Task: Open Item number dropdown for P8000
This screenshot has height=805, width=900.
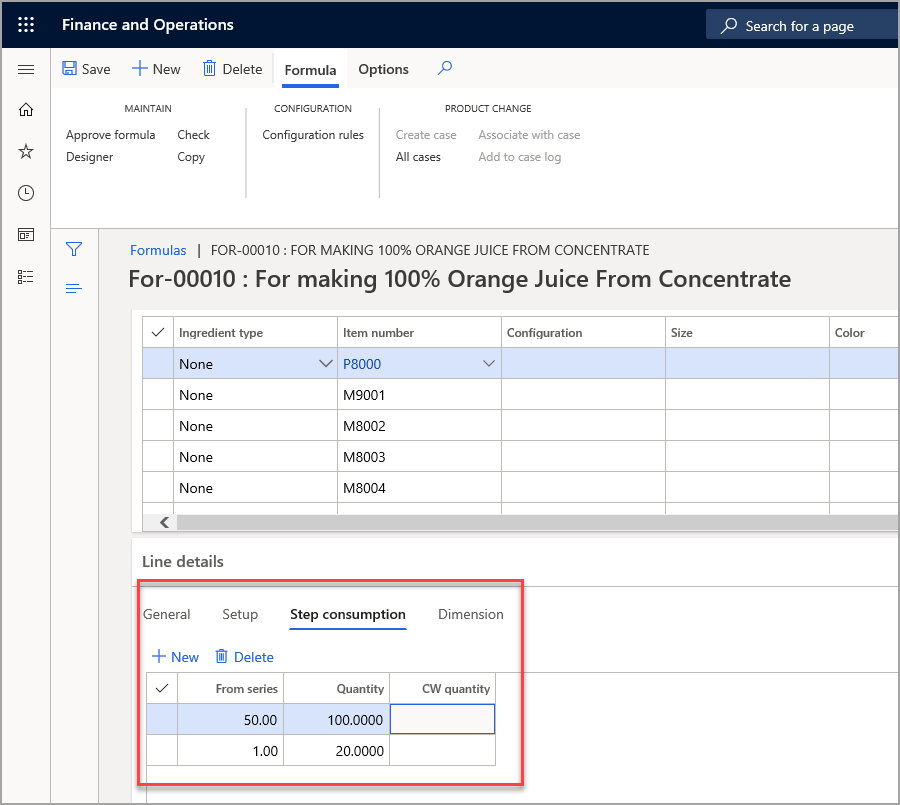Action: point(488,363)
